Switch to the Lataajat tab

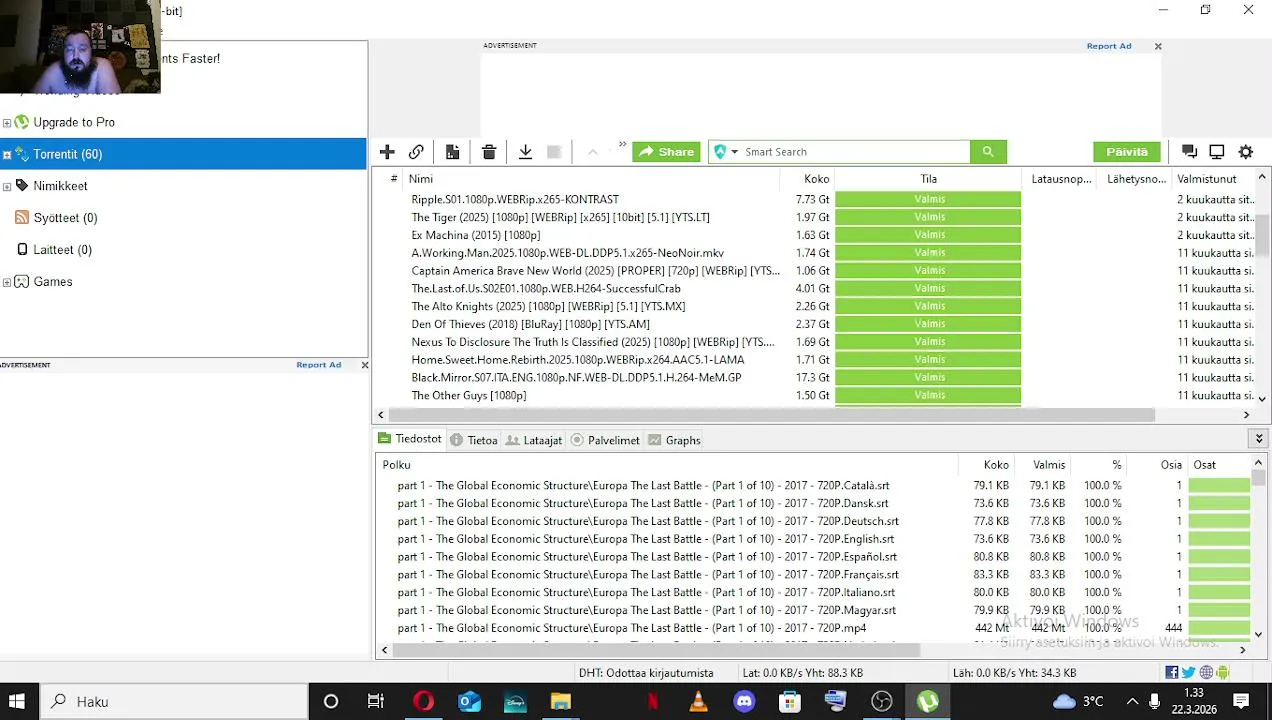(534, 440)
